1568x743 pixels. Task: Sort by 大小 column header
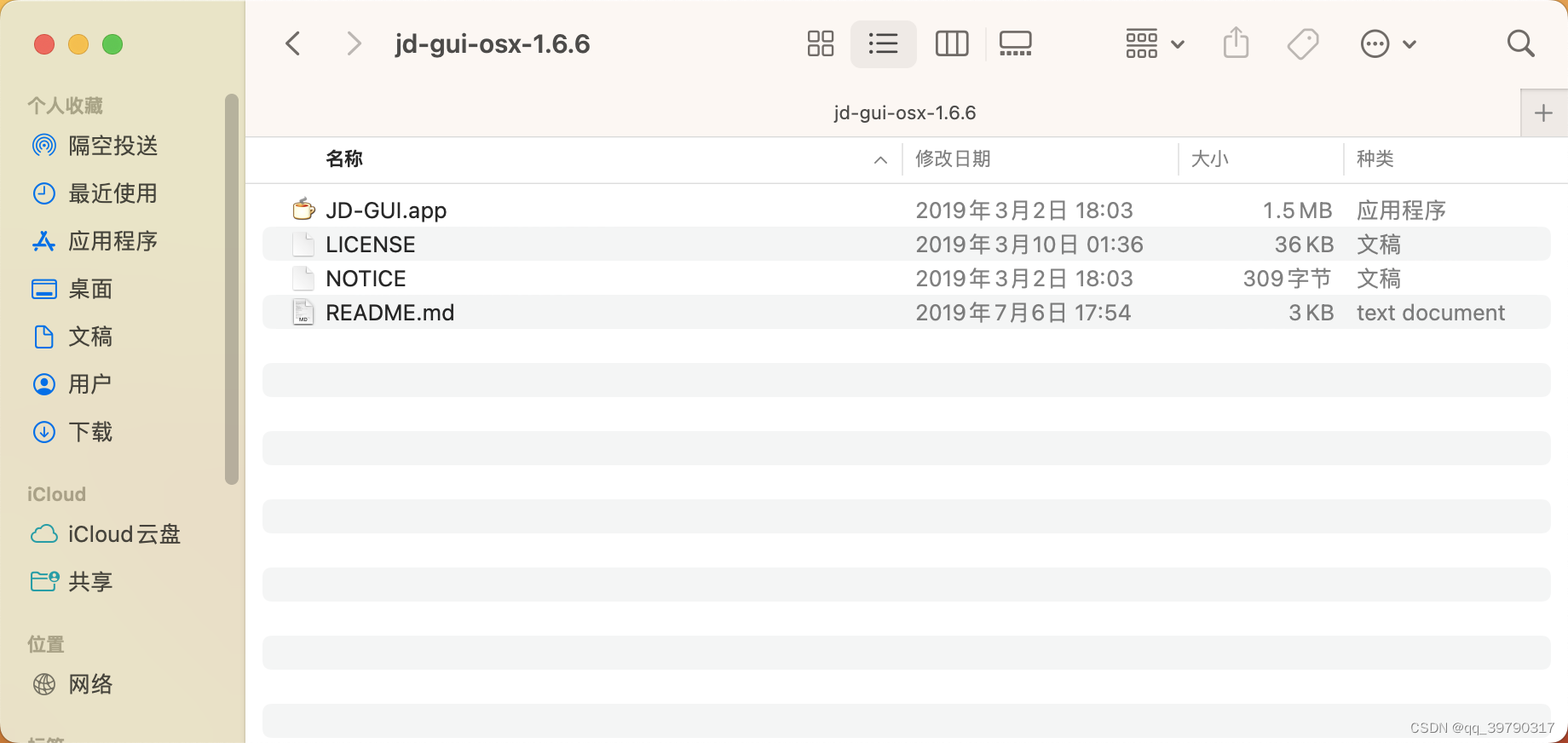click(x=1209, y=158)
